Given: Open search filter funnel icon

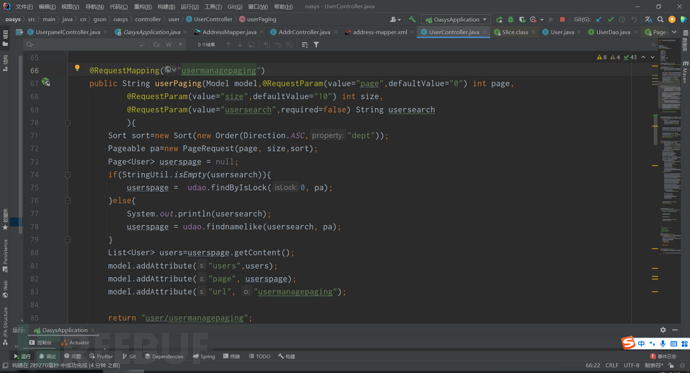Looking at the screenshot, I should tap(316, 45).
